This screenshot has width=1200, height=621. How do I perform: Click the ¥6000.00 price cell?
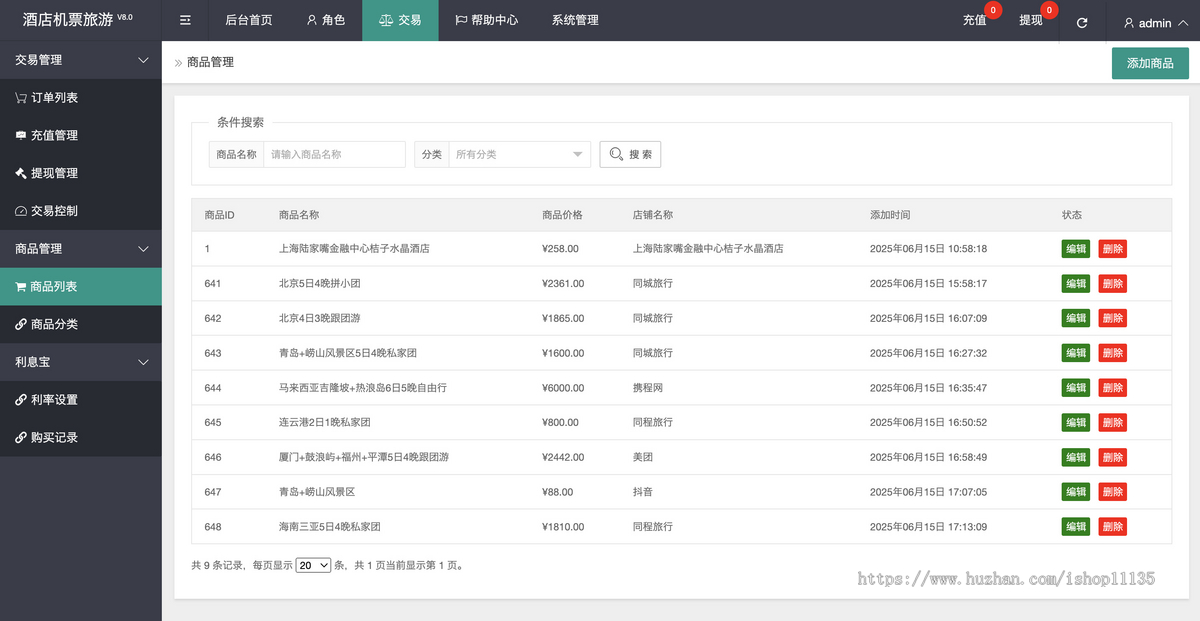pyautogui.click(x=563, y=388)
